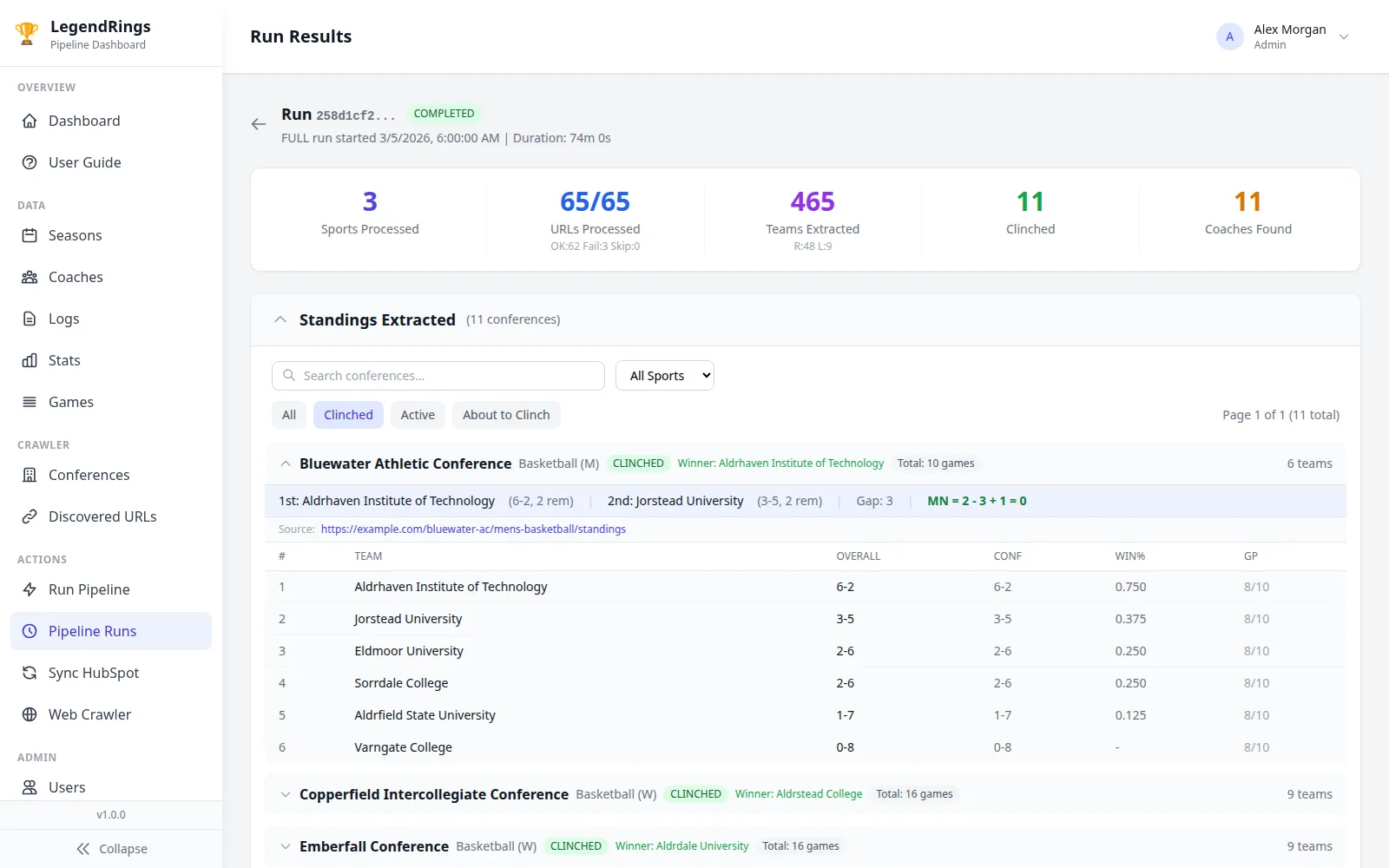Viewport: 1389px width, 868px height.
Task: Click Aldrfield State University team name
Action: (425, 715)
